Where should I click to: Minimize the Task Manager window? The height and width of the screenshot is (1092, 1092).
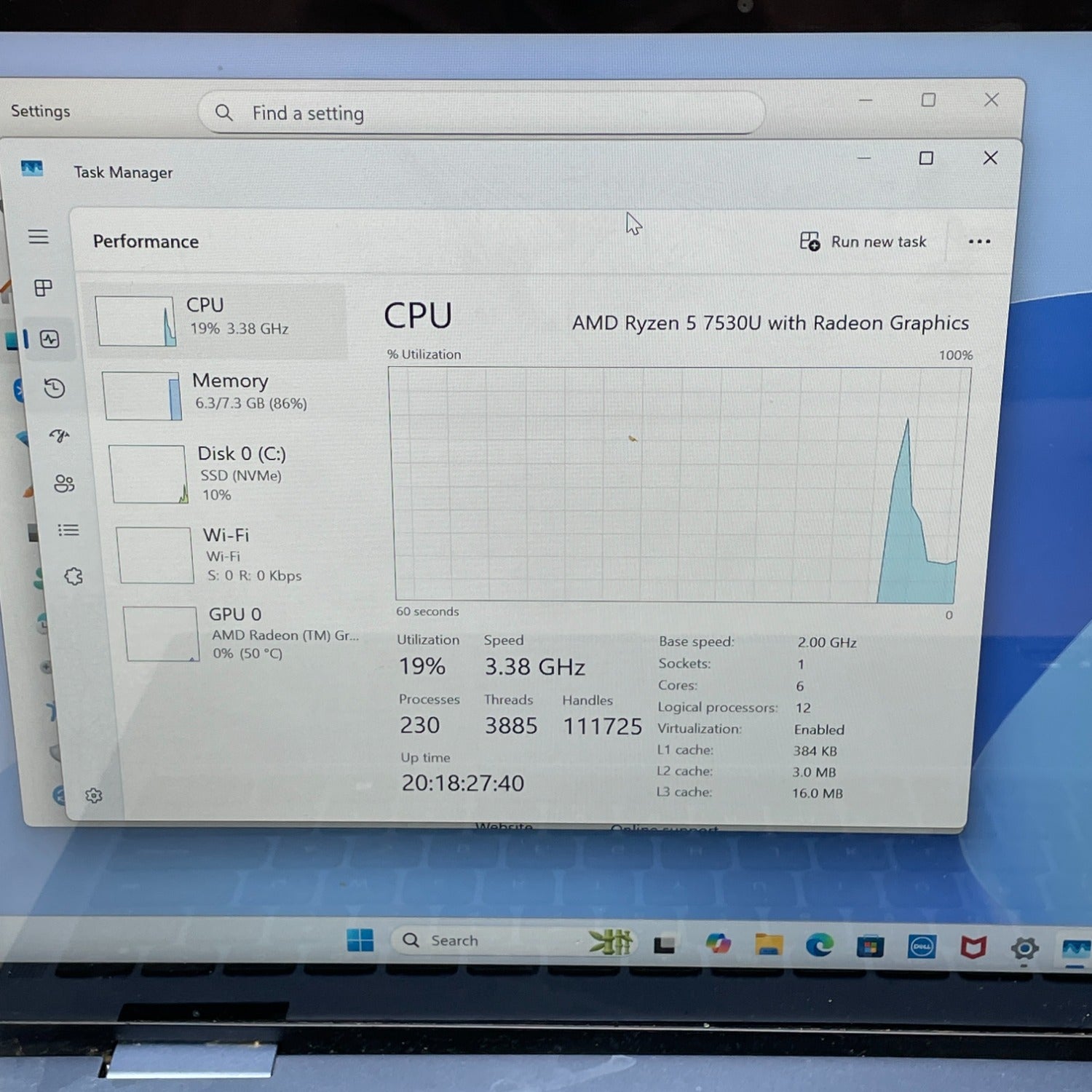(x=864, y=158)
